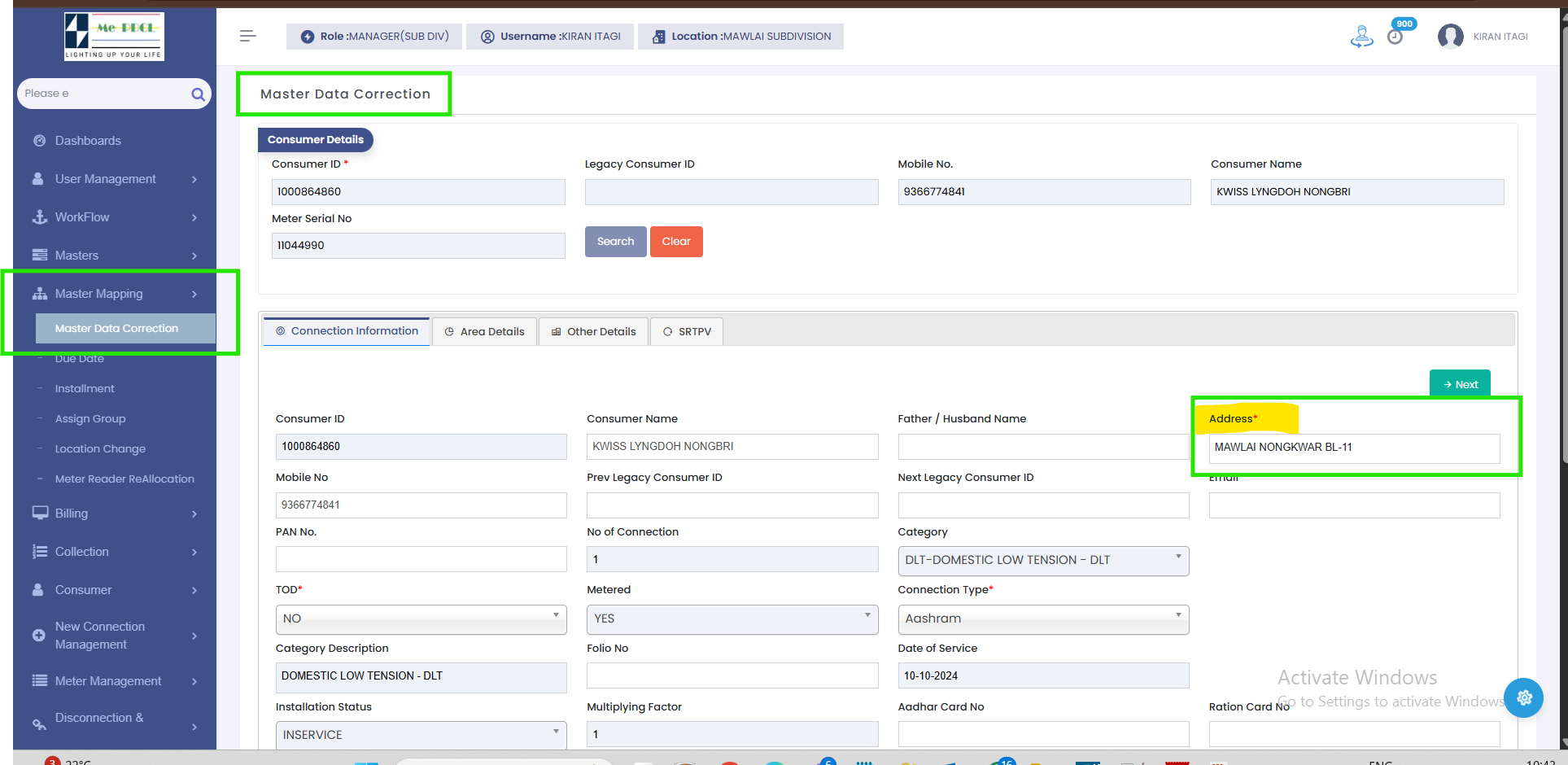Click the User Management person icon

tap(38, 179)
